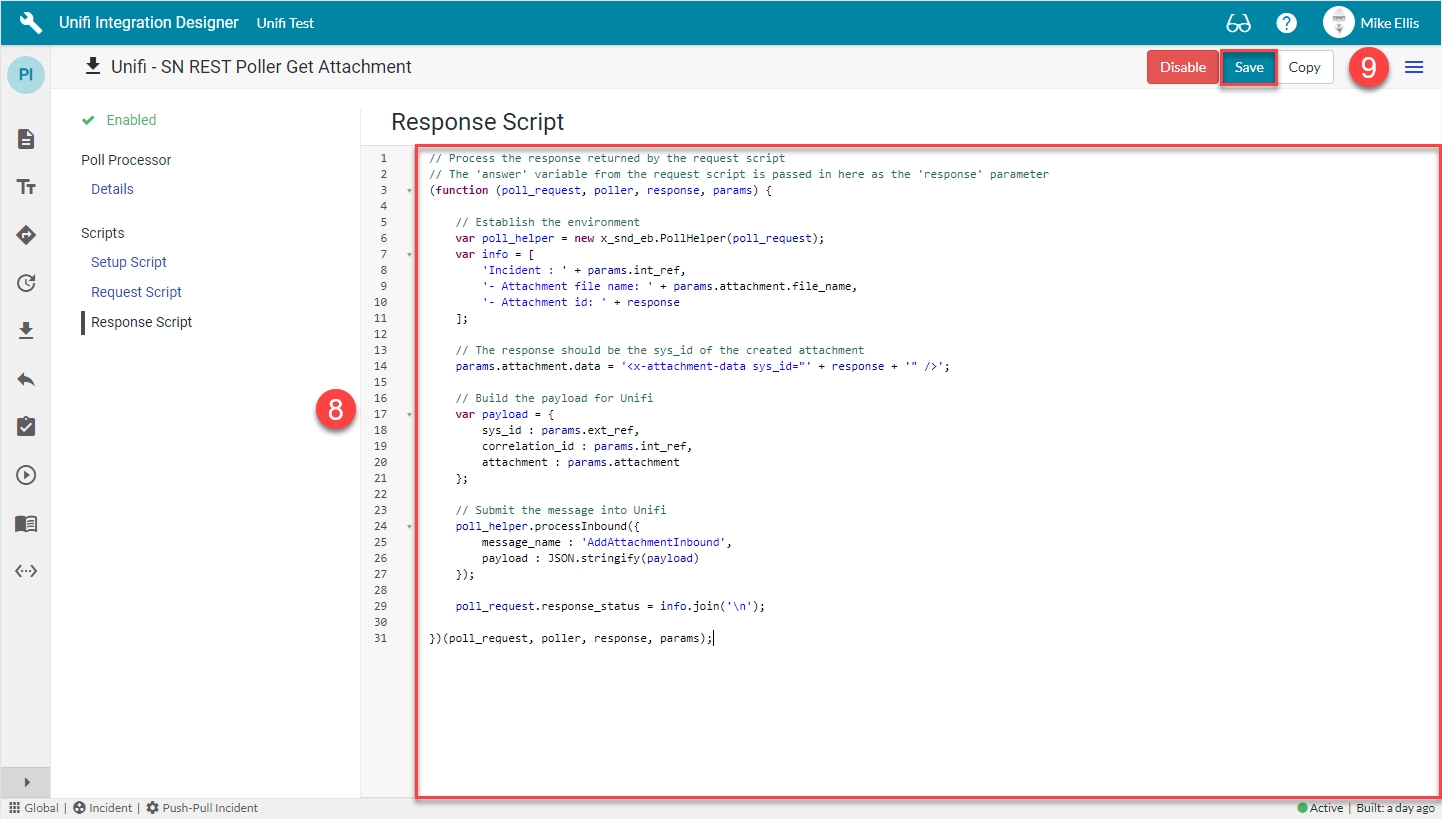The width and height of the screenshot is (1442, 819).
Task: Open the hamburger menu at top right
Action: 1414,67
